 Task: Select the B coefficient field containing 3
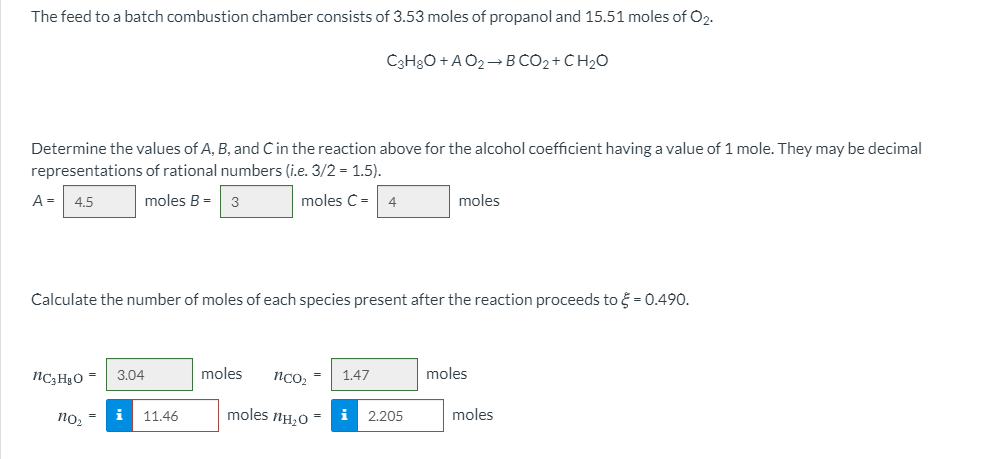pyautogui.click(x=256, y=201)
